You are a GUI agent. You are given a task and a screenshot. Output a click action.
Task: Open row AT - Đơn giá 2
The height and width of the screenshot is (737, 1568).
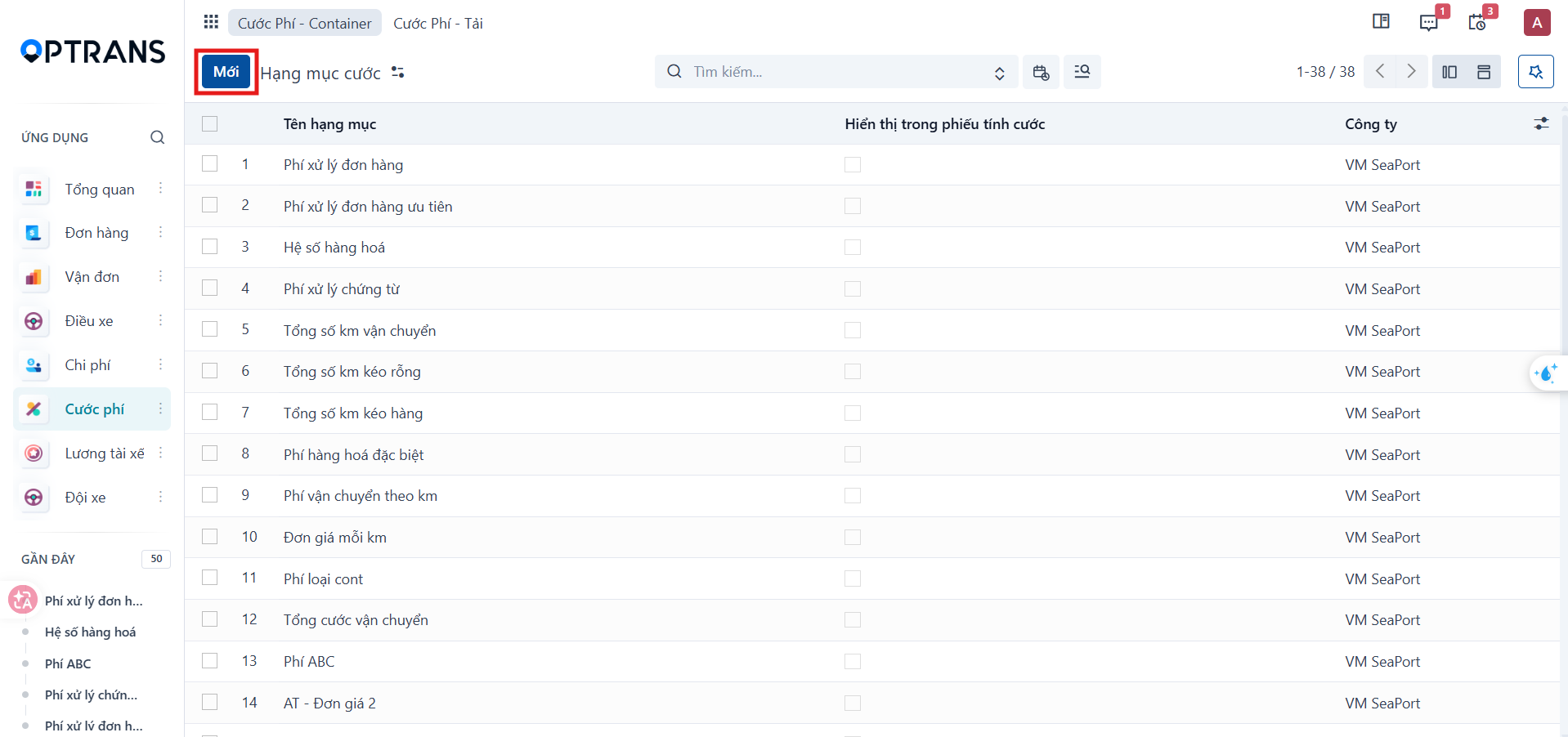pos(329,703)
